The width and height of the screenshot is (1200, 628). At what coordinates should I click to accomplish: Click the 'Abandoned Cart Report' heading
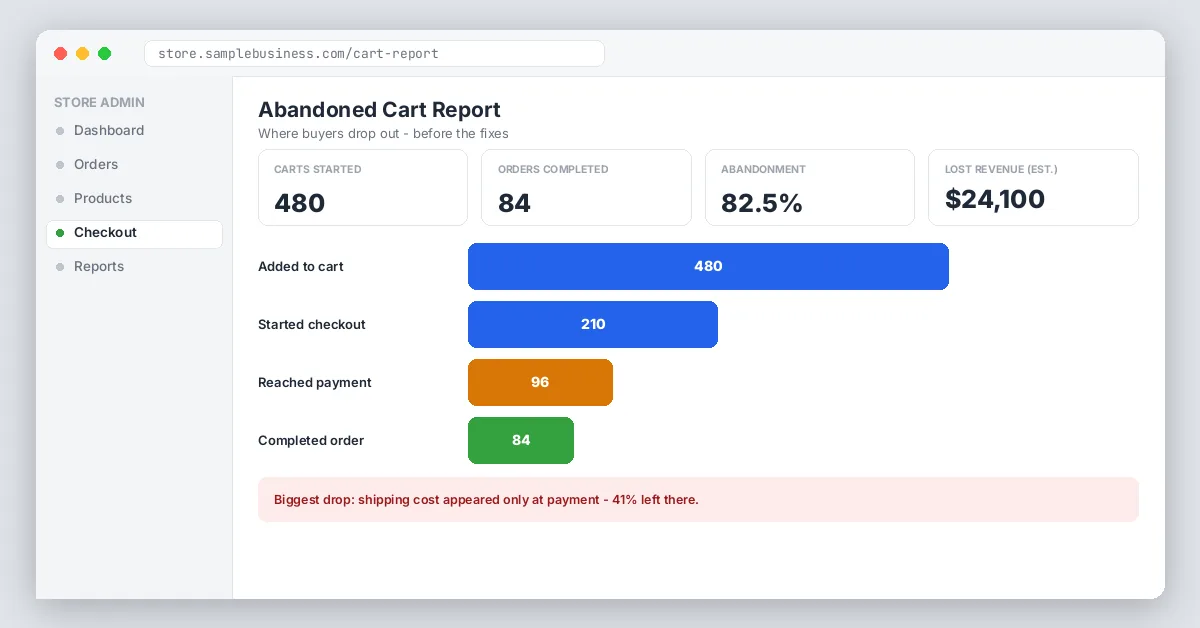pyautogui.click(x=380, y=110)
